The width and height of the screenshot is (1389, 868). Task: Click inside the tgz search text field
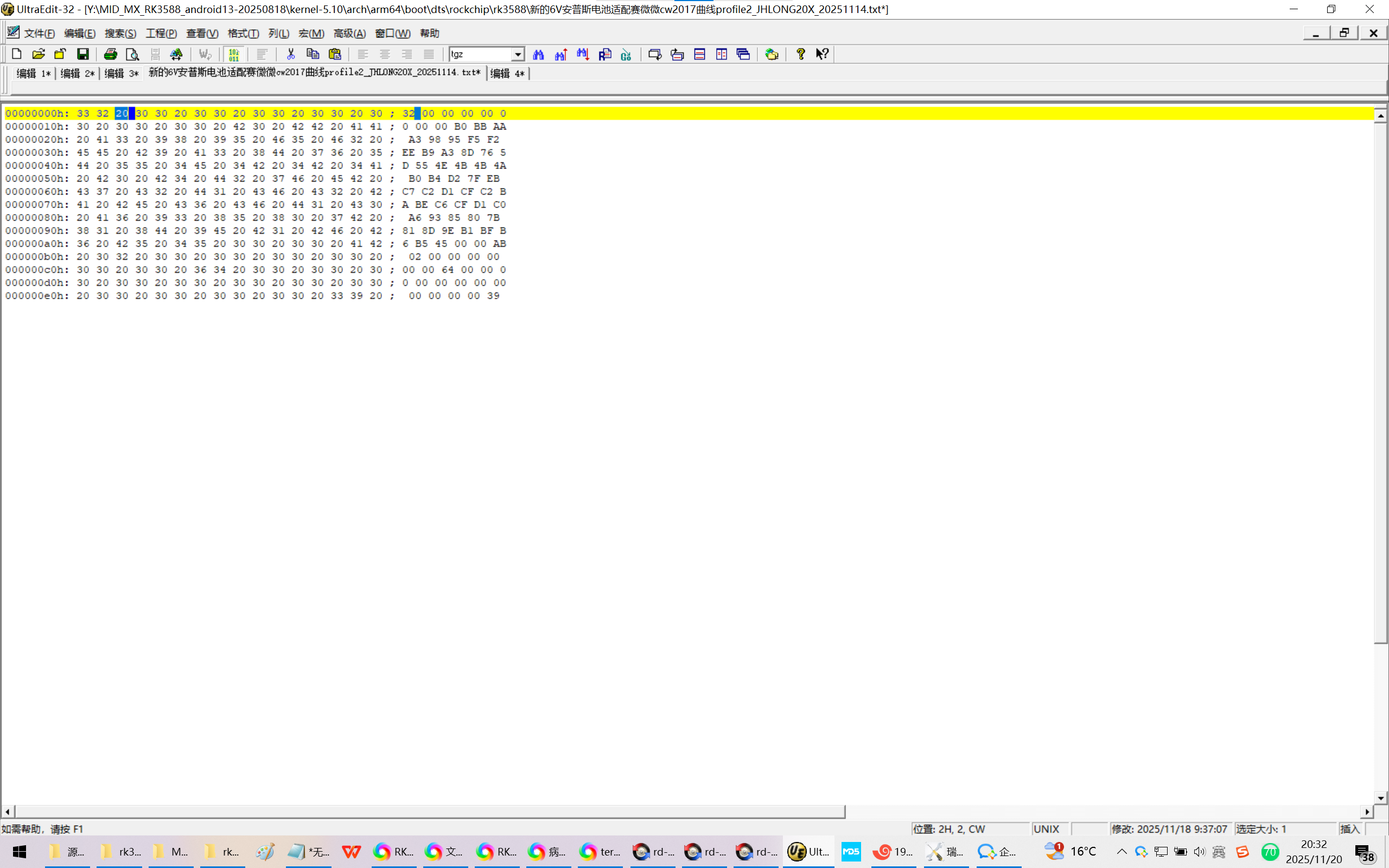pyautogui.click(x=479, y=54)
